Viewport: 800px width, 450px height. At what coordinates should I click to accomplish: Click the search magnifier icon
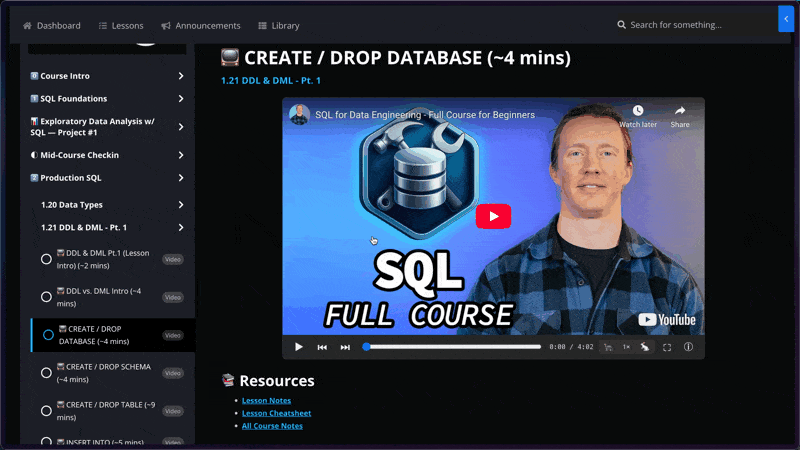click(x=621, y=24)
